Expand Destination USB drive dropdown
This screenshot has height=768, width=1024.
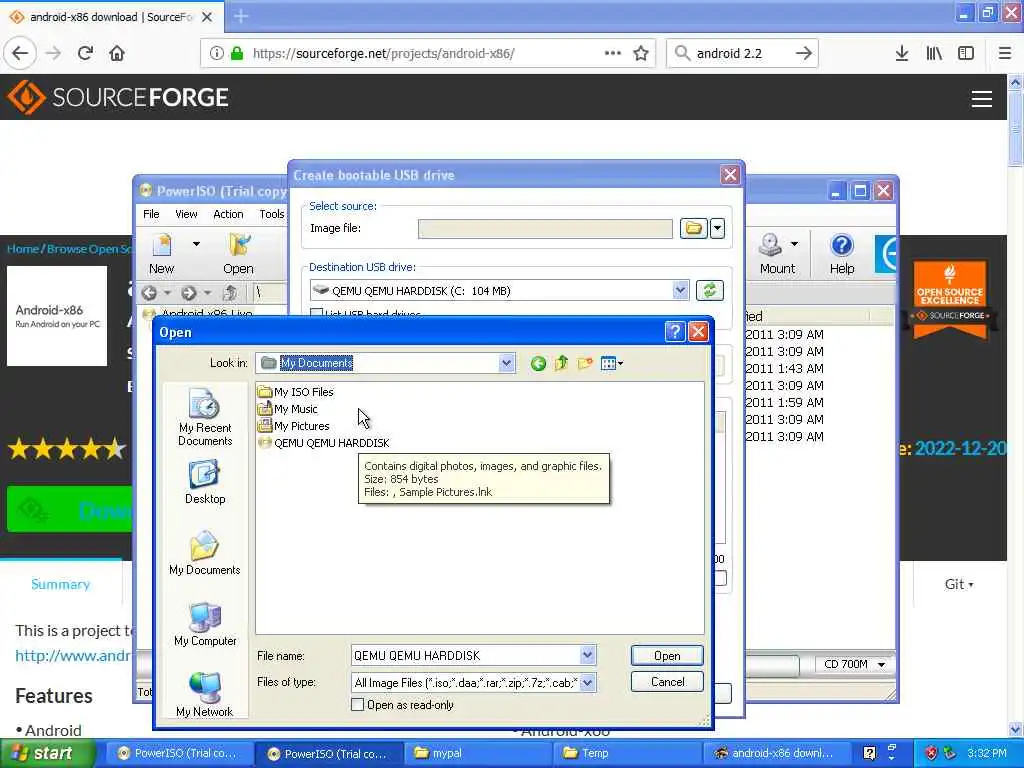point(680,290)
